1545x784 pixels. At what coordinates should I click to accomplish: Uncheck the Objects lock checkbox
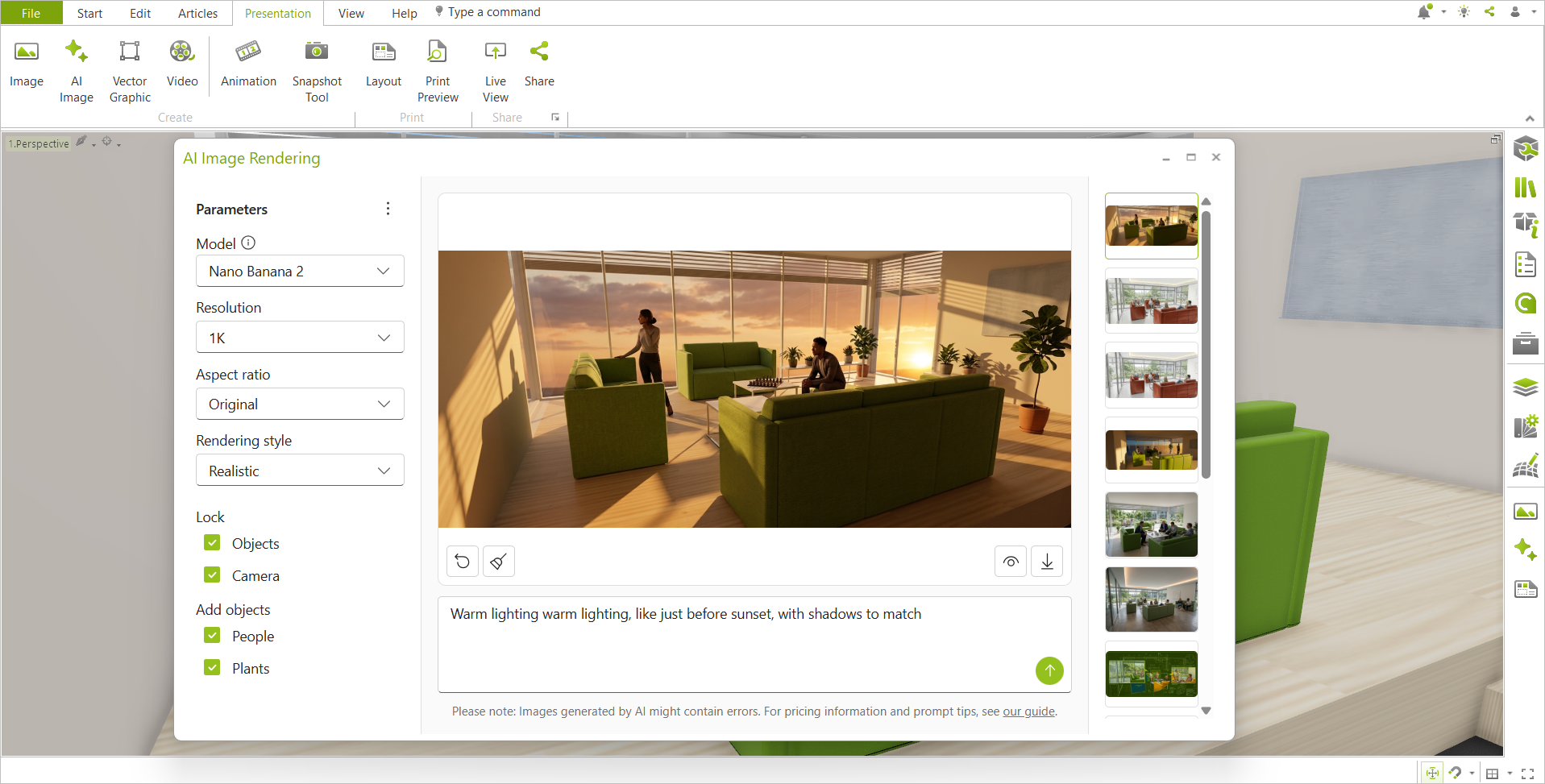tap(212, 543)
